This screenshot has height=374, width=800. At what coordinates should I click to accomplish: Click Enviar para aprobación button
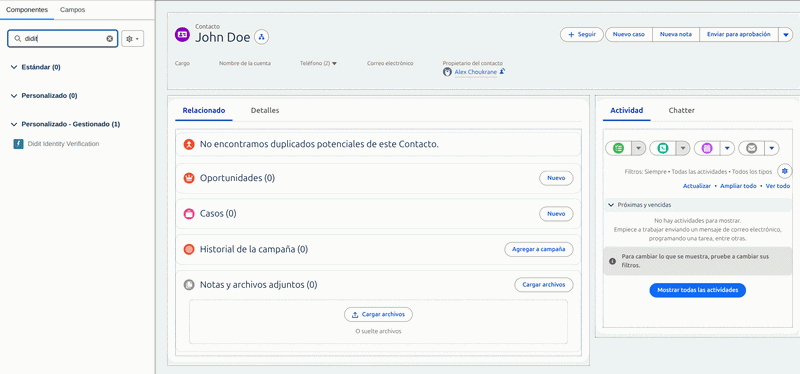(739, 35)
